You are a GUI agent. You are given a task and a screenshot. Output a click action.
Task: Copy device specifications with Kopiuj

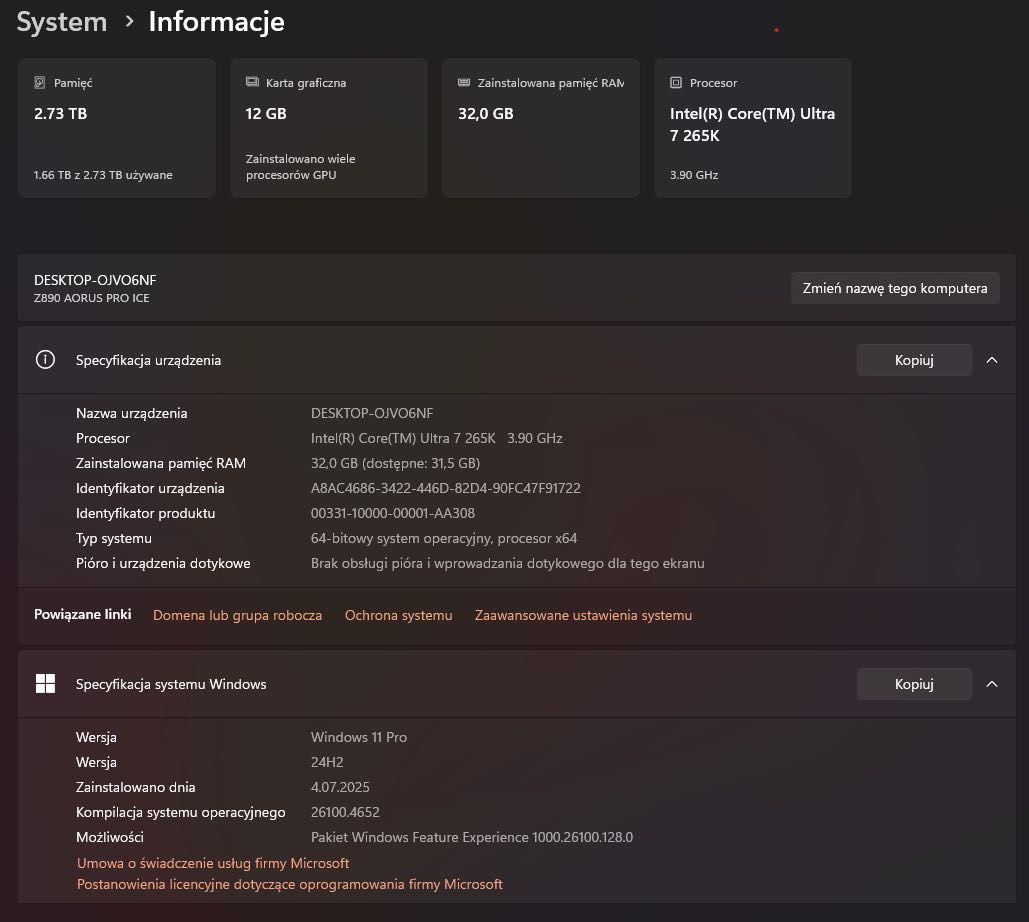tap(914, 360)
